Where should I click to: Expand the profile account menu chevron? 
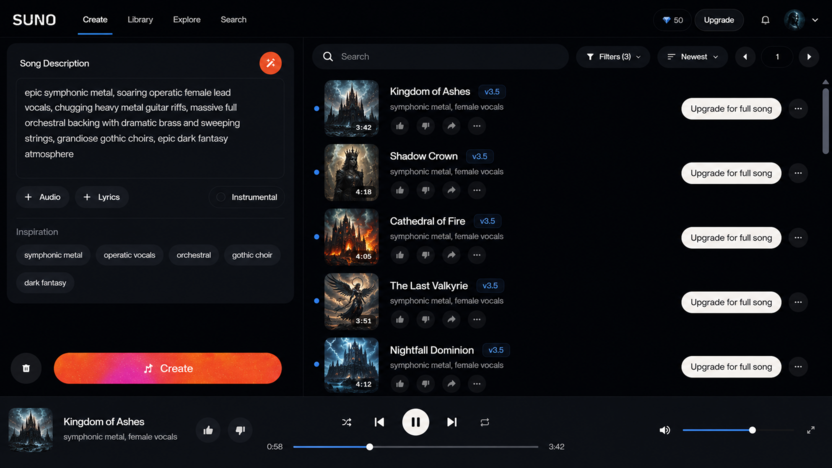point(815,20)
